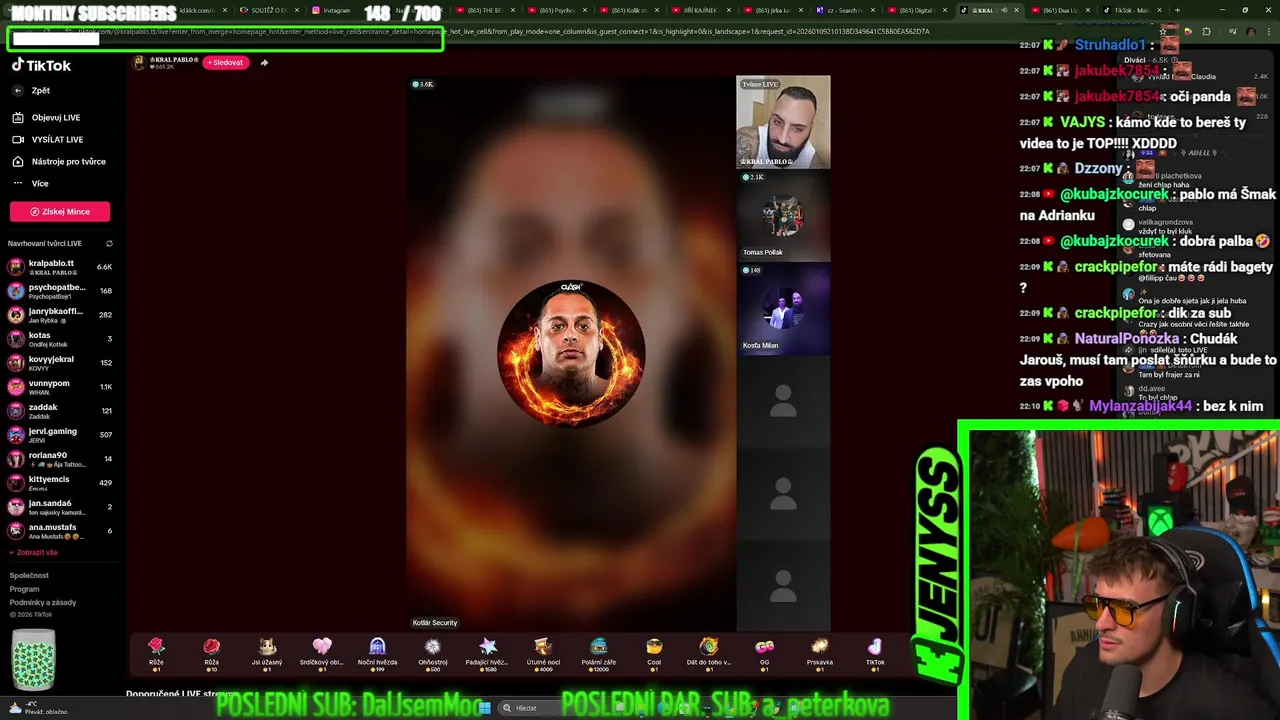Send the Růža gift costing 10
Image resolution: width=1280 pixels, height=720 pixels.
click(x=211, y=653)
